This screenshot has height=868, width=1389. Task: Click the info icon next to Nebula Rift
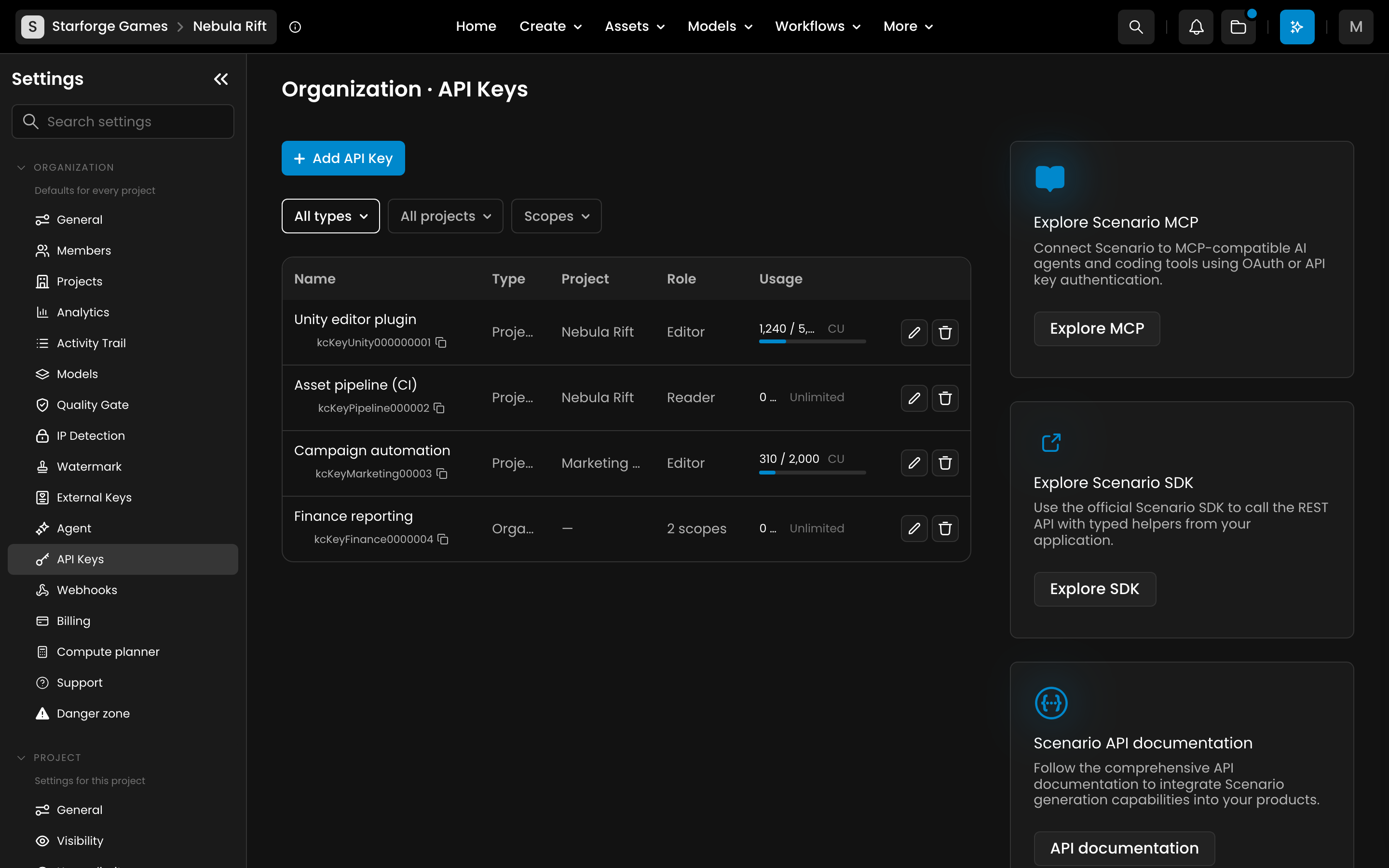295,27
